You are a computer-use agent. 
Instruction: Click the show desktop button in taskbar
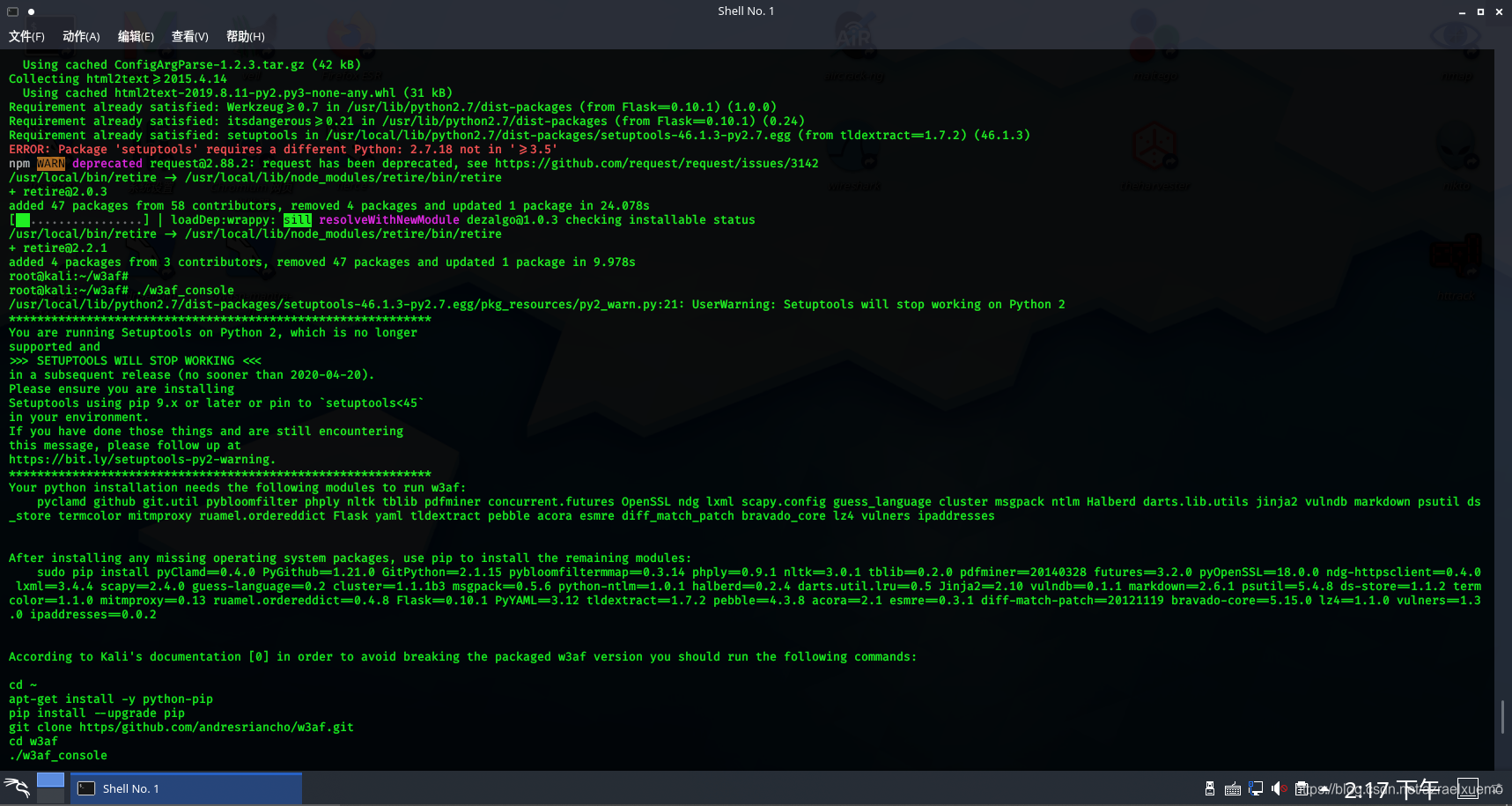1468,788
